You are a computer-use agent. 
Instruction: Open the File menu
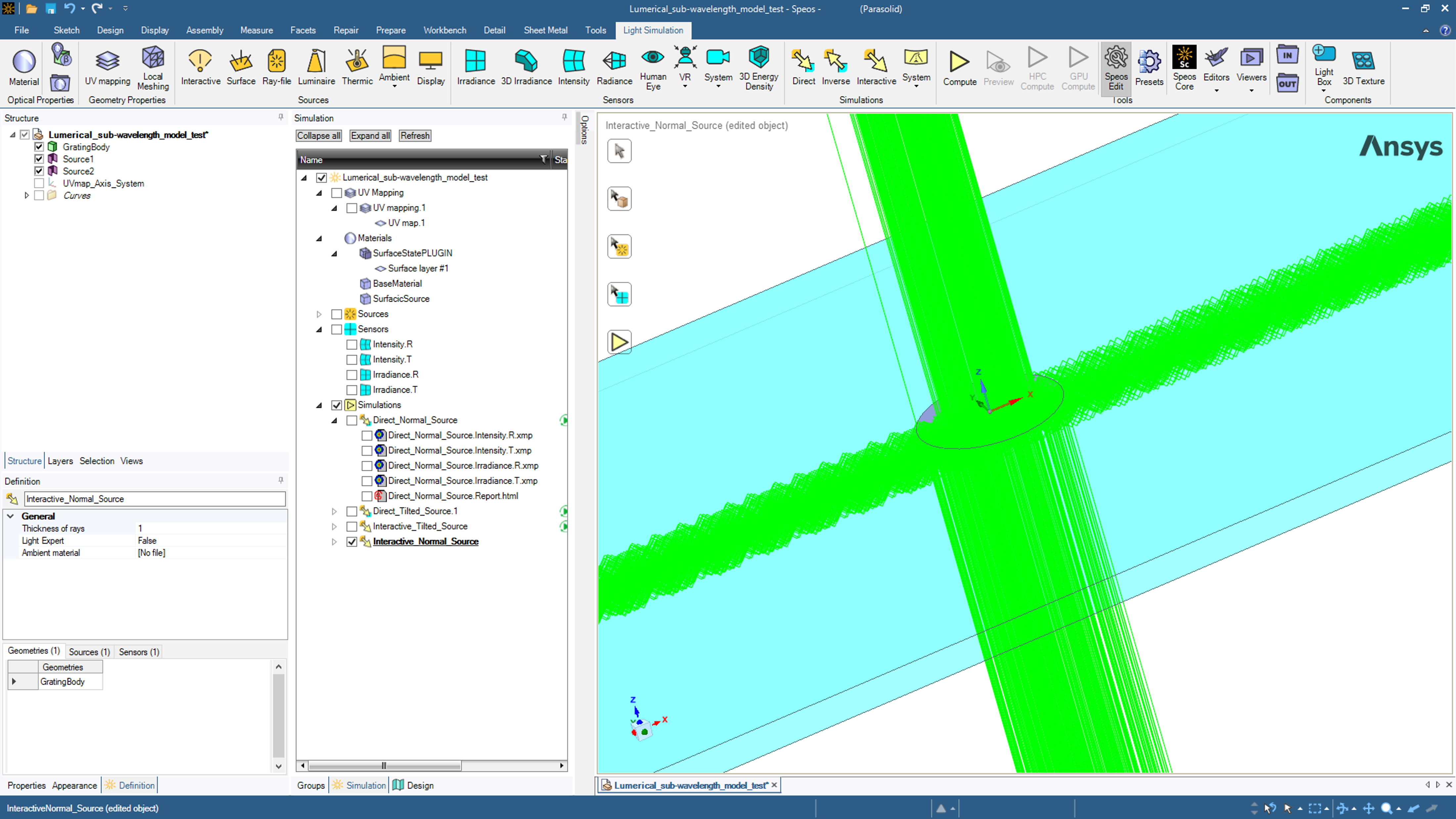tap(22, 30)
